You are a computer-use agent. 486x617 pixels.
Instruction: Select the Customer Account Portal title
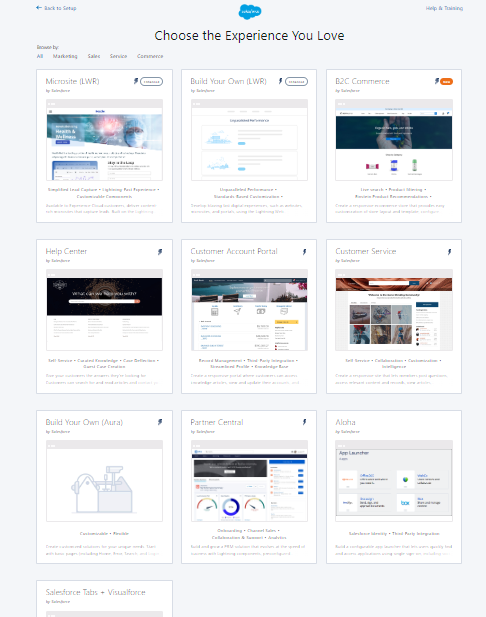coord(234,251)
